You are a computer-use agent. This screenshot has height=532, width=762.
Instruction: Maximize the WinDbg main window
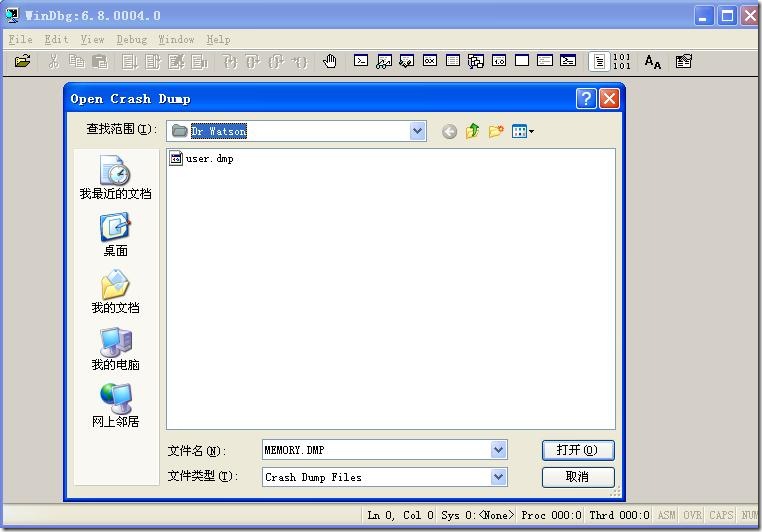727,16
